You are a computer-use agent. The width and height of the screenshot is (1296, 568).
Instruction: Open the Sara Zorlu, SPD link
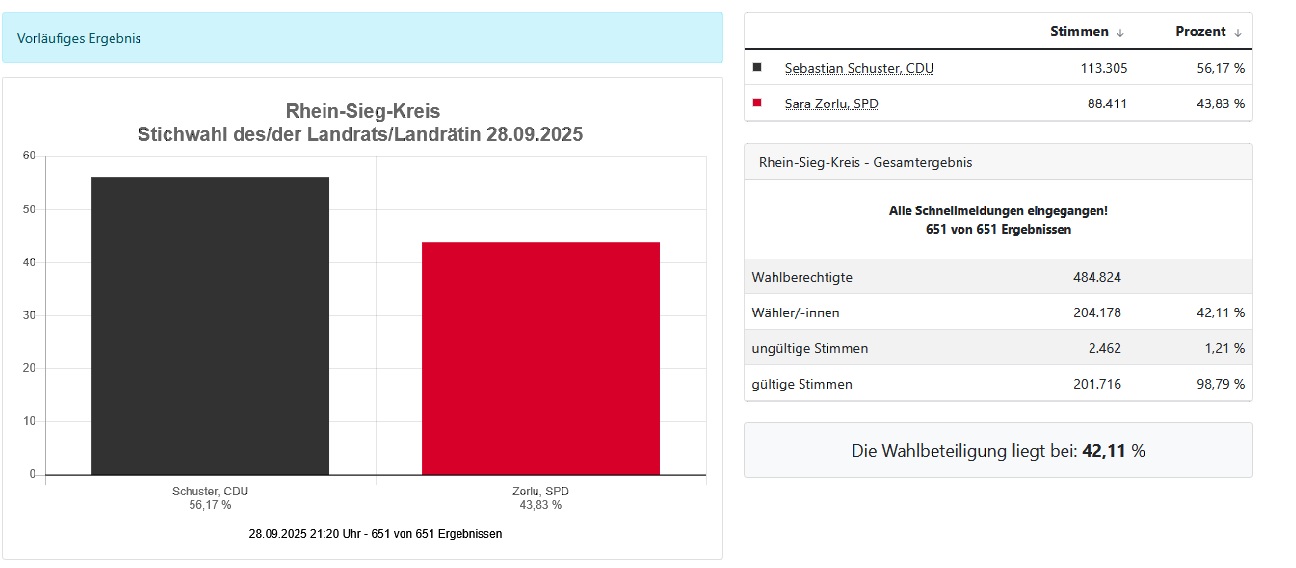click(831, 103)
